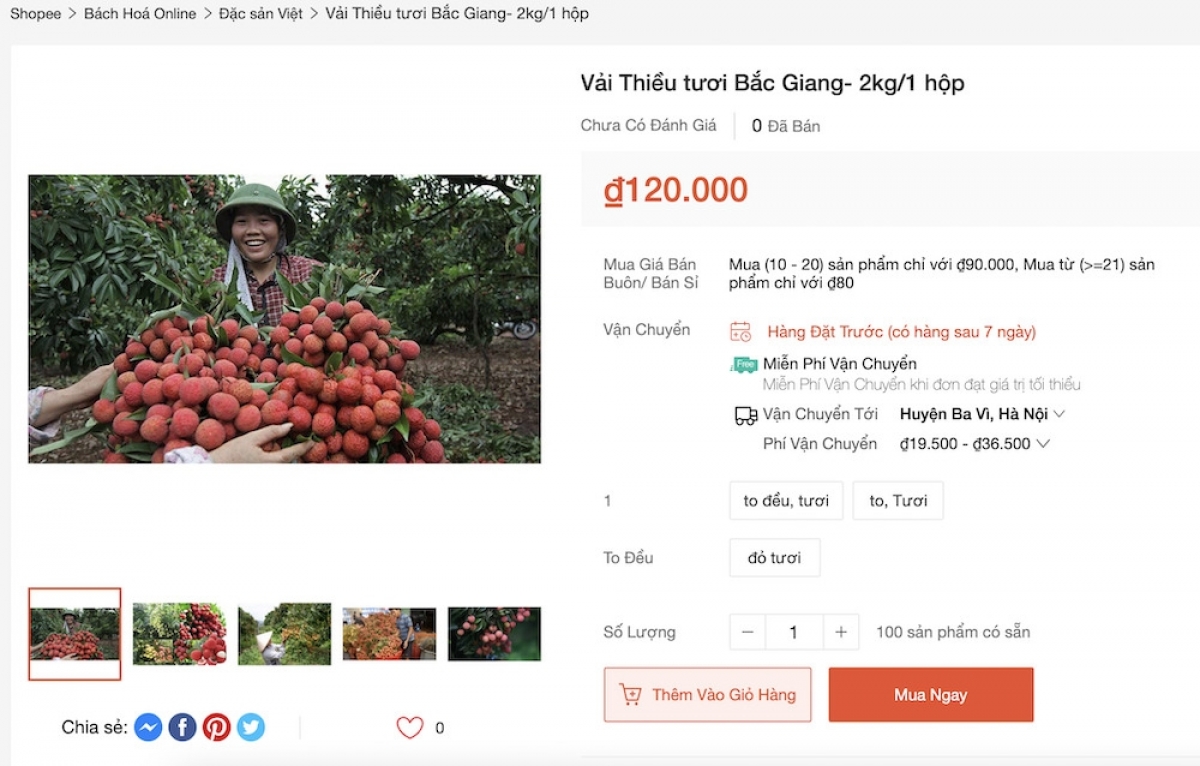
Task: Choose the "đỏ tươi" option
Action: [775, 558]
